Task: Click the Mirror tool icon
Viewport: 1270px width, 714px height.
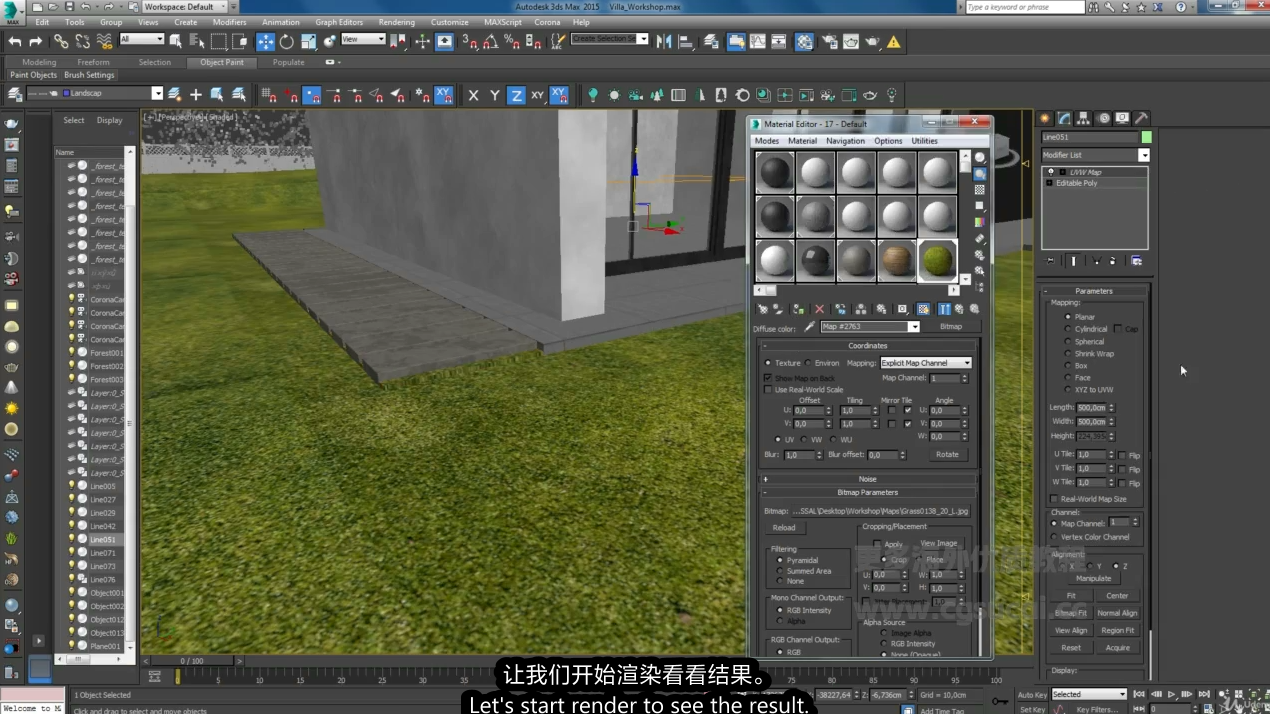Action: click(664, 41)
